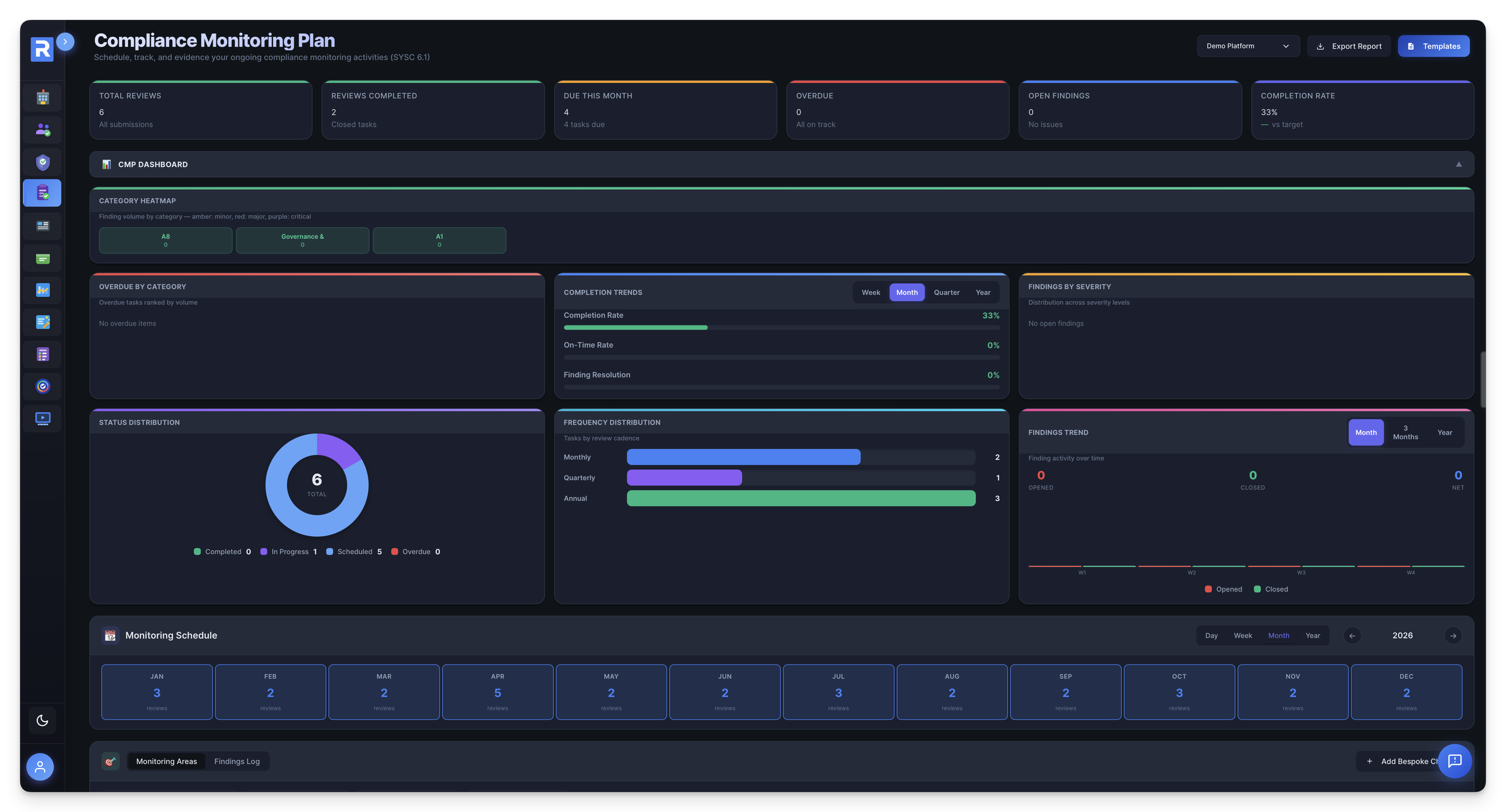This screenshot has height=812, width=1506.
Task: Switch to the Findings Log tab
Action: click(x=237, y=761)
